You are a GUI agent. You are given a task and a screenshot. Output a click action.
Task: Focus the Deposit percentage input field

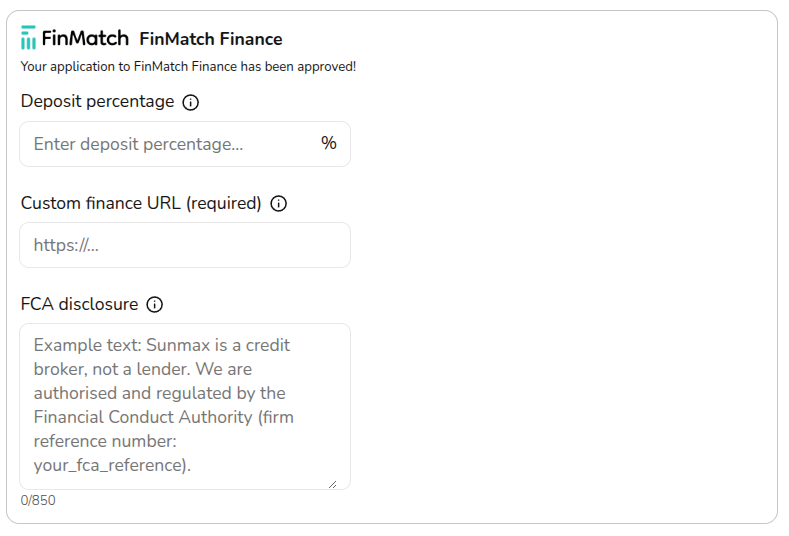(x=170, y=144)
